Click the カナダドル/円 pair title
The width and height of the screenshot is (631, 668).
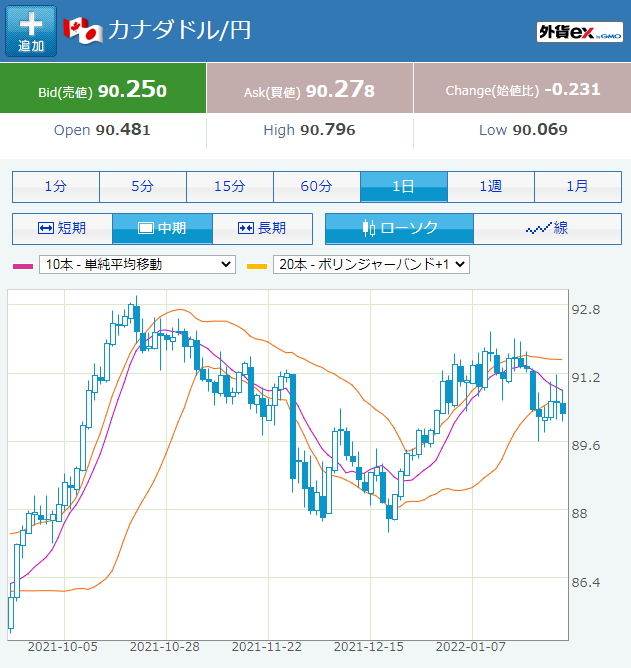point(179,30)
